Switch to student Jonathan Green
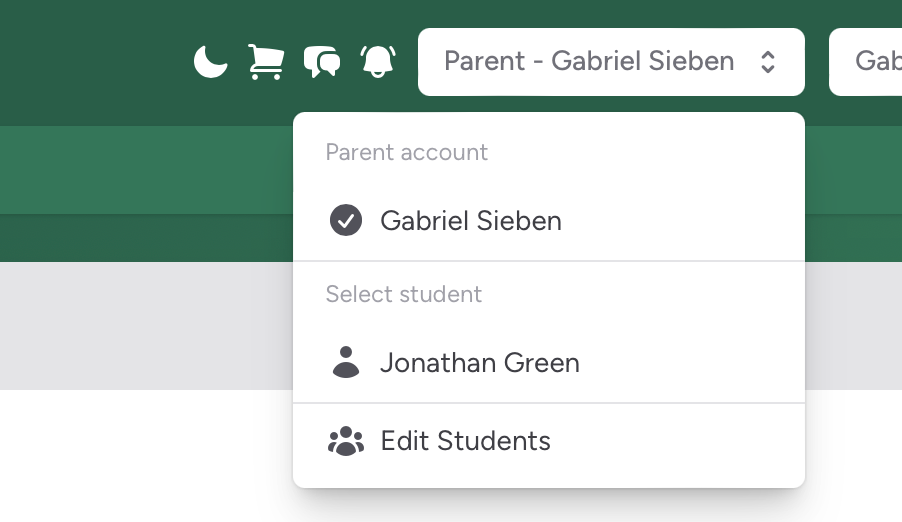Screen dimensions: 902x522 [549, 362]
